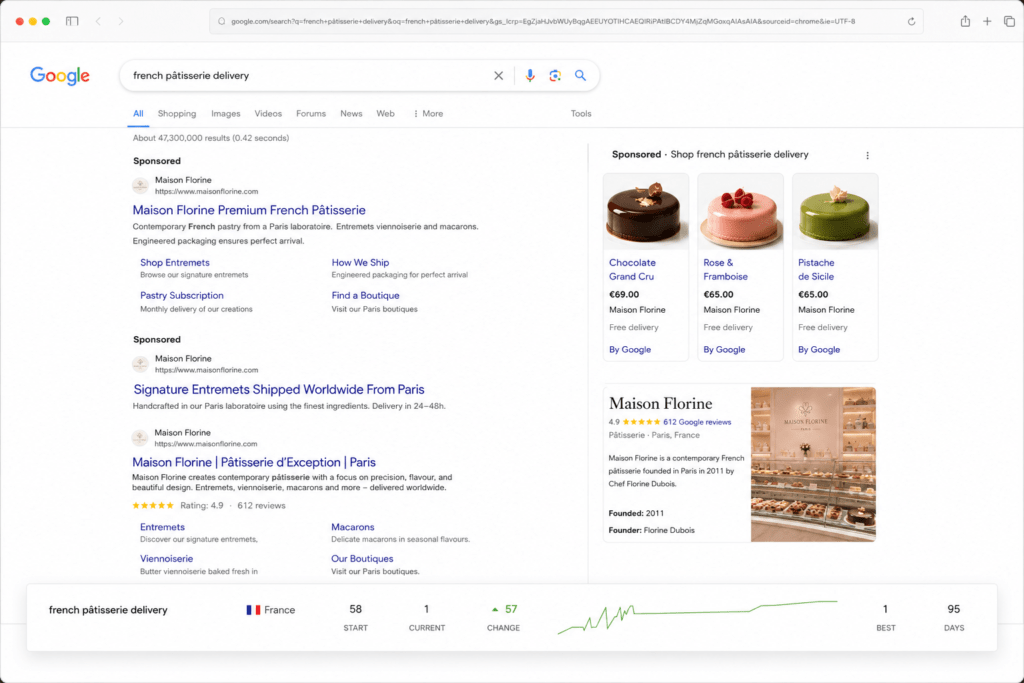Click By Google under Chocolate Grand Cru
Screen dimensions: 1024x683
(630, 350)
